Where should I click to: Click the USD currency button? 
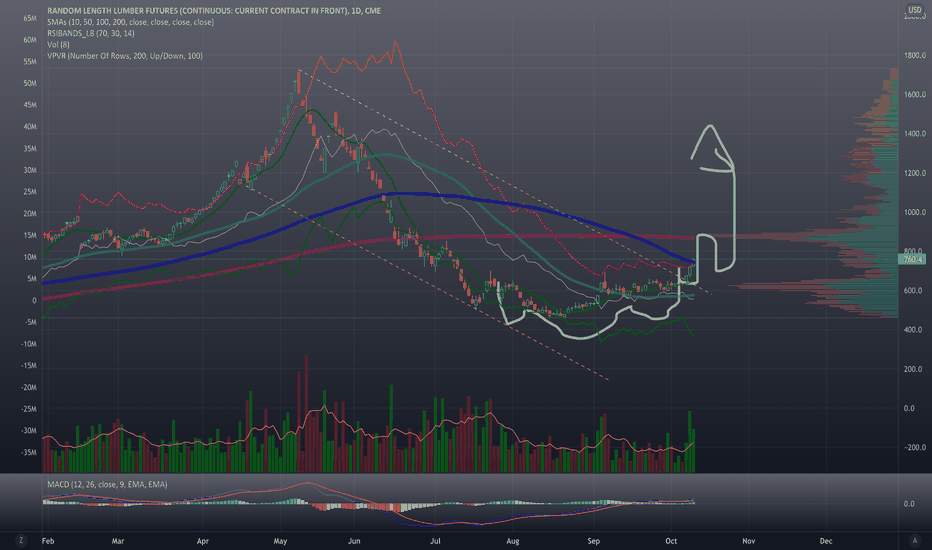point(914,10)
